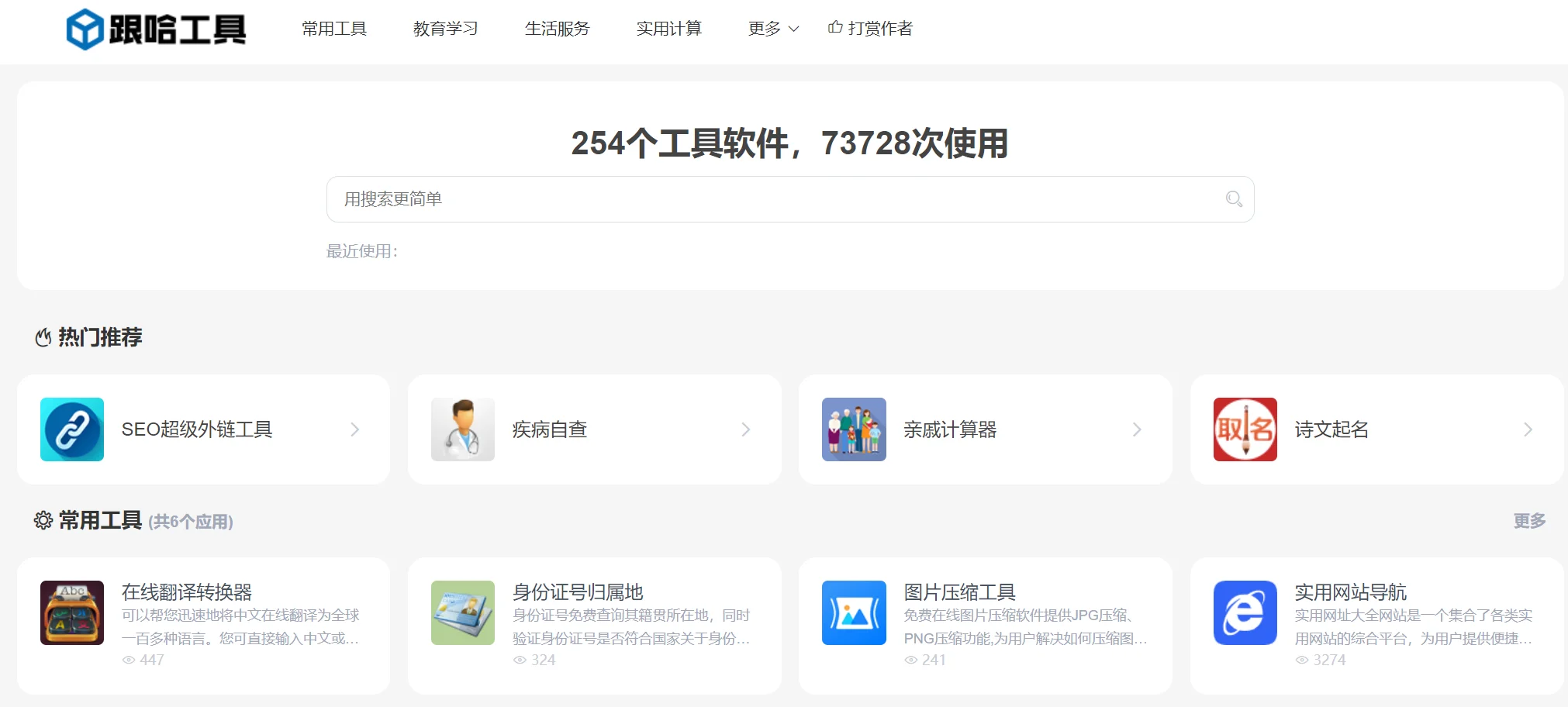
Task: Expand the 更多 navigation dropdown
Action: tap(771, 29)
